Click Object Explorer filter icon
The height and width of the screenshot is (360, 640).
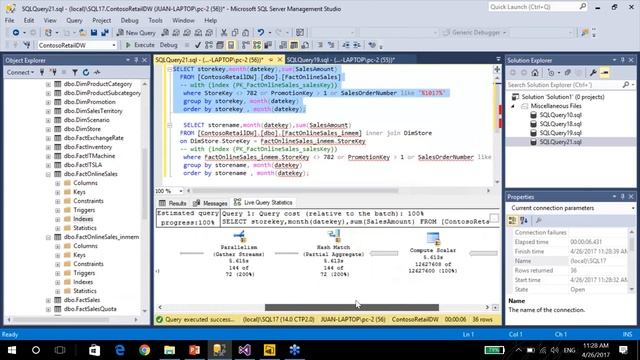tap(75, 72)
